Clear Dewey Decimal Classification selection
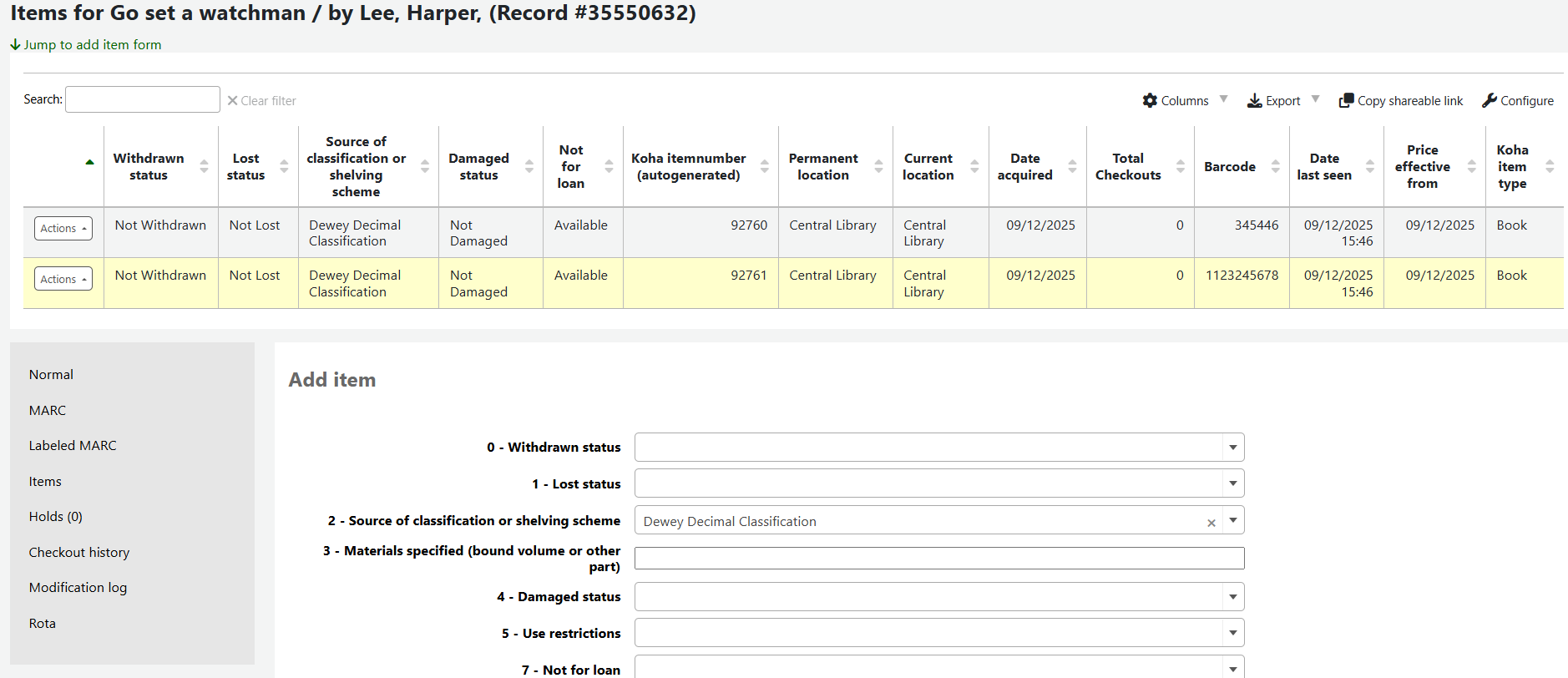The image size is (1568, 678). pos(1211,523)
